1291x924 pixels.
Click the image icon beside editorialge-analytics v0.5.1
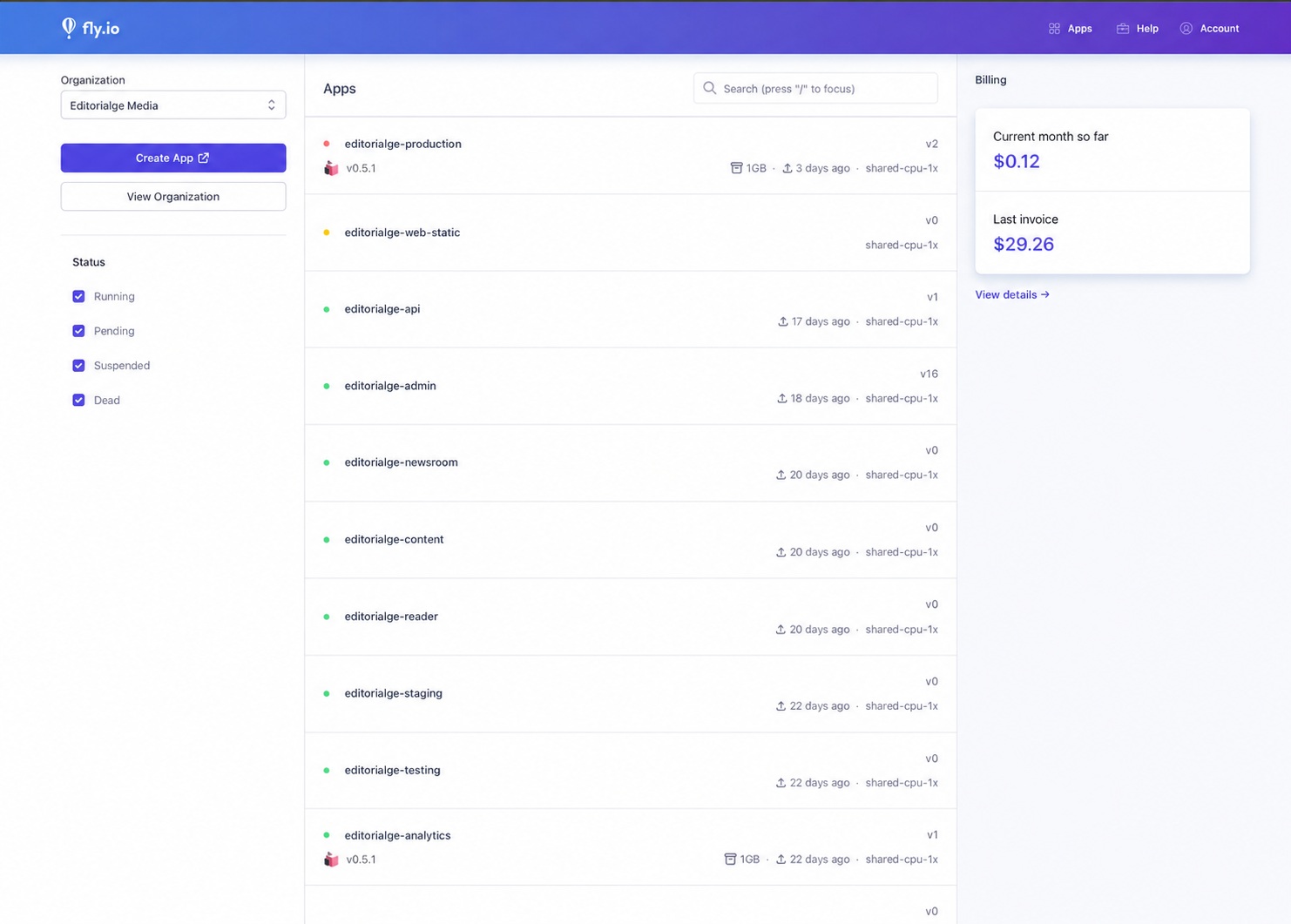331,860
